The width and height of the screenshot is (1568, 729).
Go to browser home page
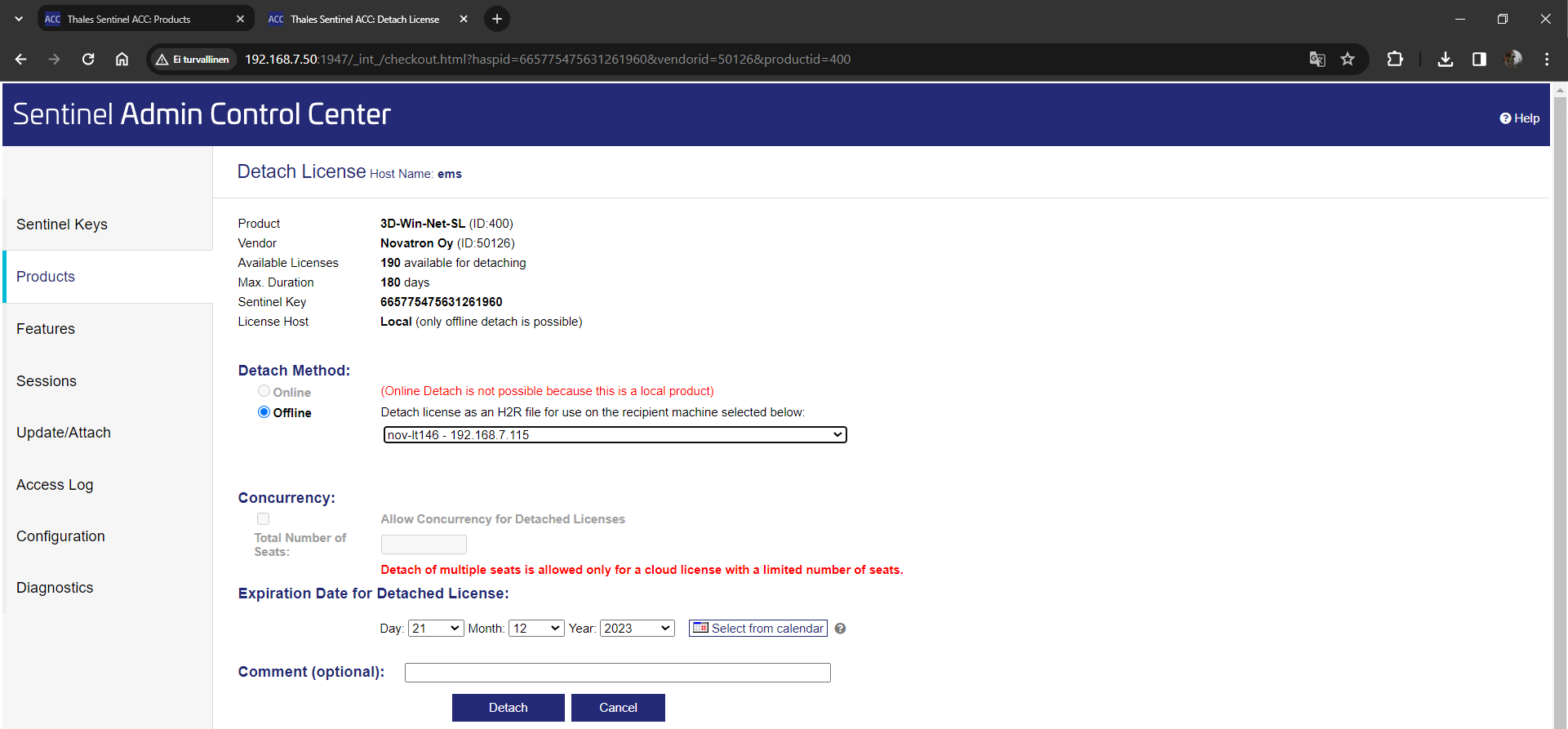tap(122, 59)
